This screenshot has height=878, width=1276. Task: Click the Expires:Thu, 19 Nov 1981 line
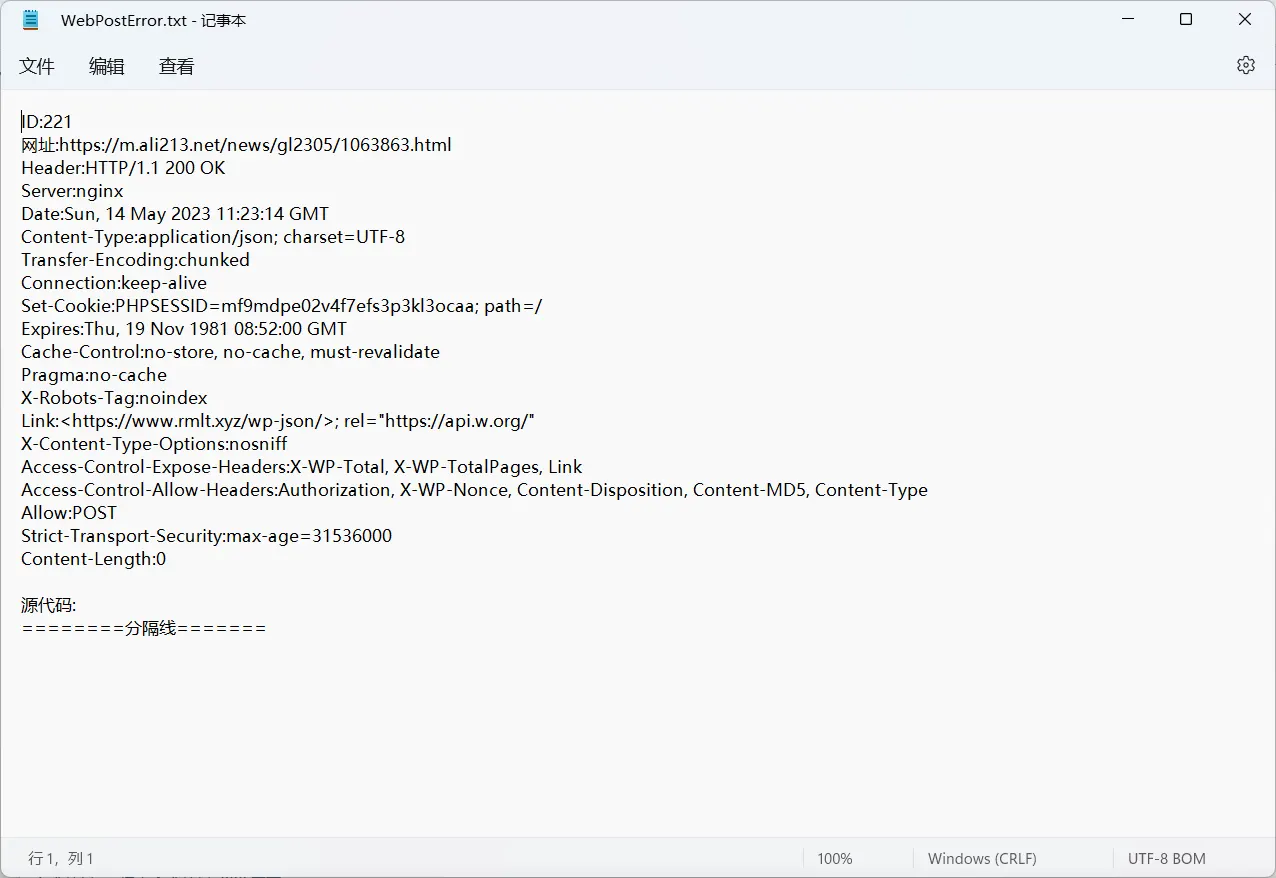pyautogui.click(x=184, y=329)
